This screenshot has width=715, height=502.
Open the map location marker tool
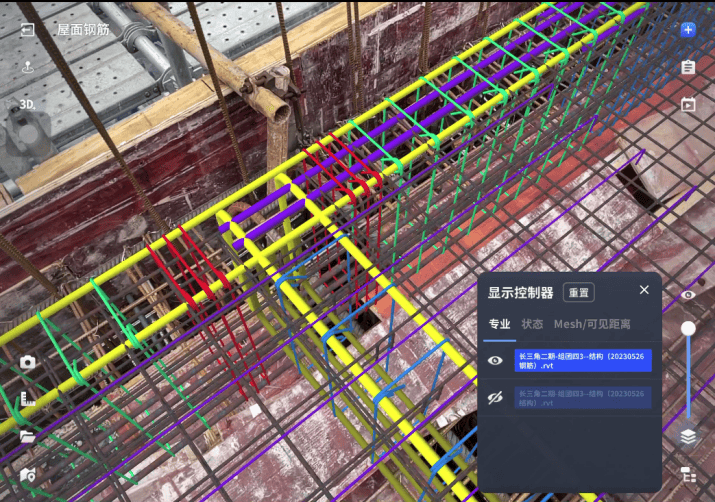click(28, 474)
